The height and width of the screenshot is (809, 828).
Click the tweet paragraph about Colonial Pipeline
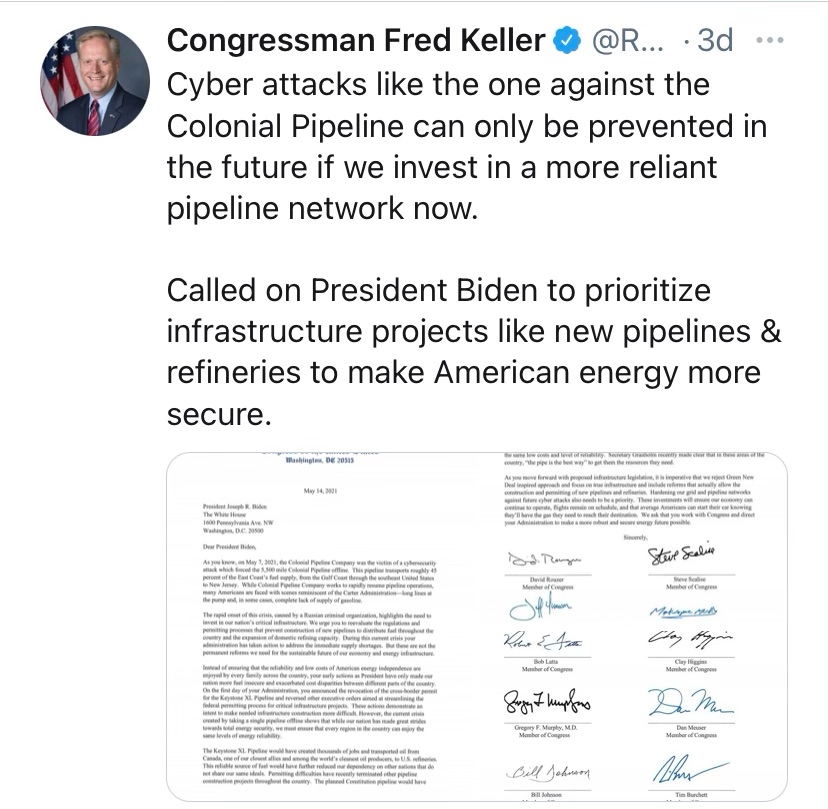tap(465, 148)
